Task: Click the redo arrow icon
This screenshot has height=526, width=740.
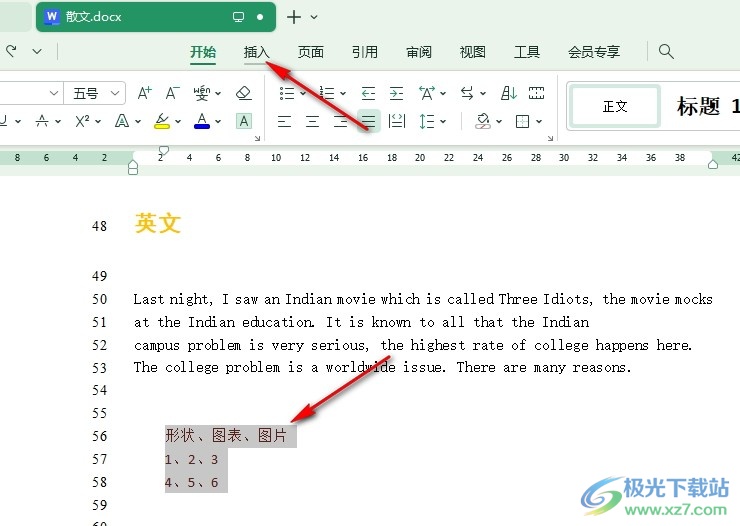Action: [11, 50]
